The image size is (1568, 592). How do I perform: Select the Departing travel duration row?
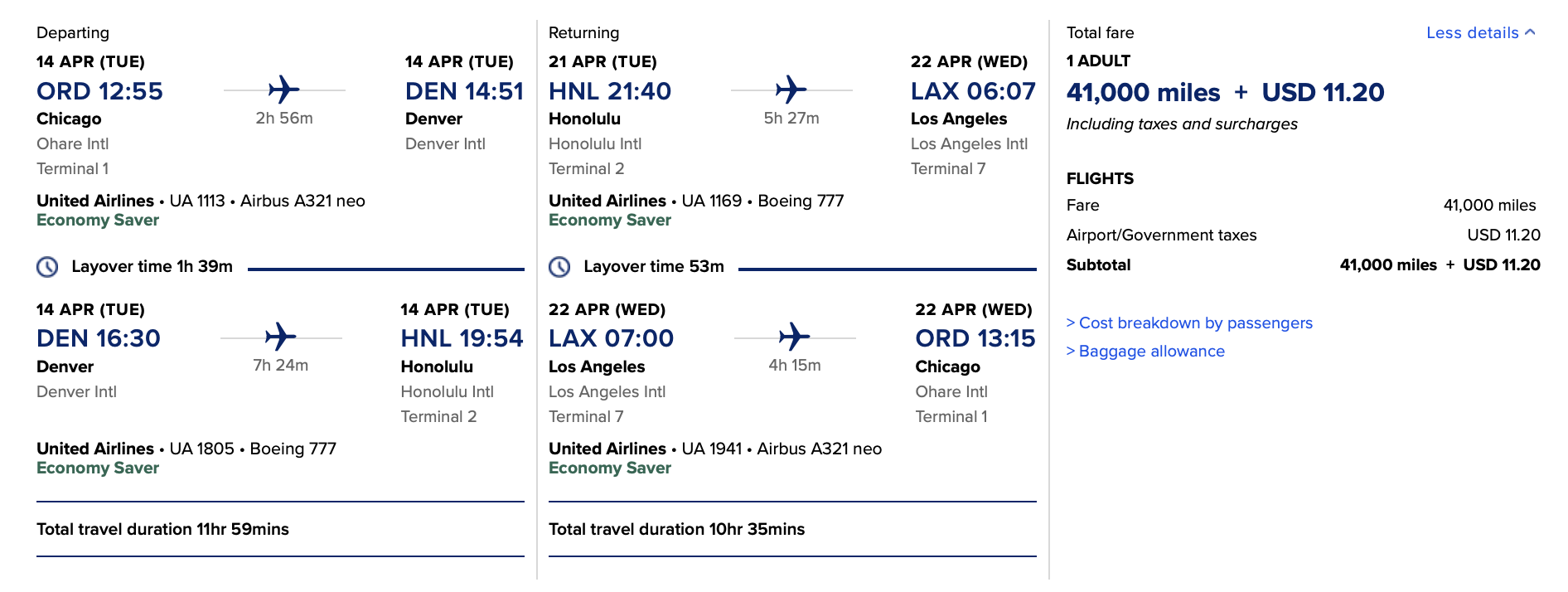click(x=163, y=528)
